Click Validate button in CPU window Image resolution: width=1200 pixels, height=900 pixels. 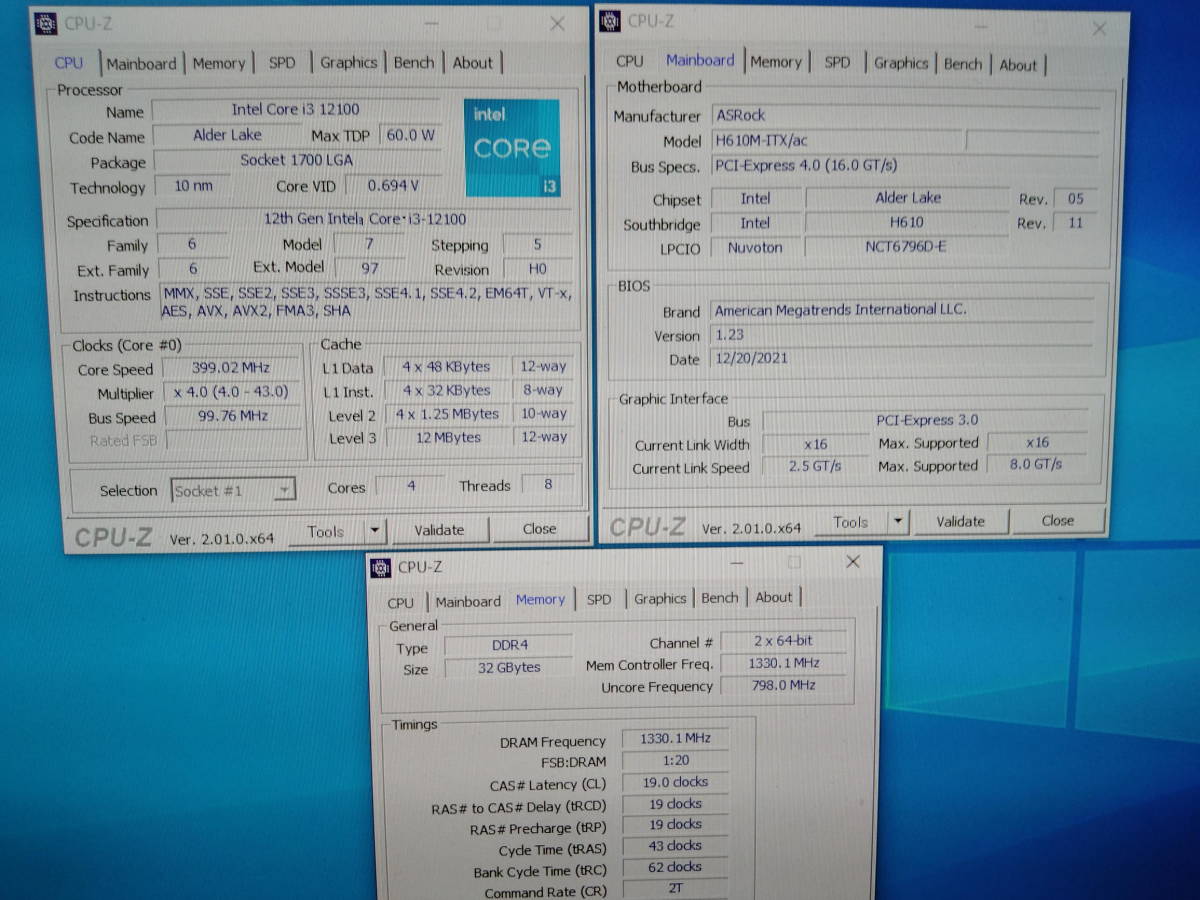[440, 530]
